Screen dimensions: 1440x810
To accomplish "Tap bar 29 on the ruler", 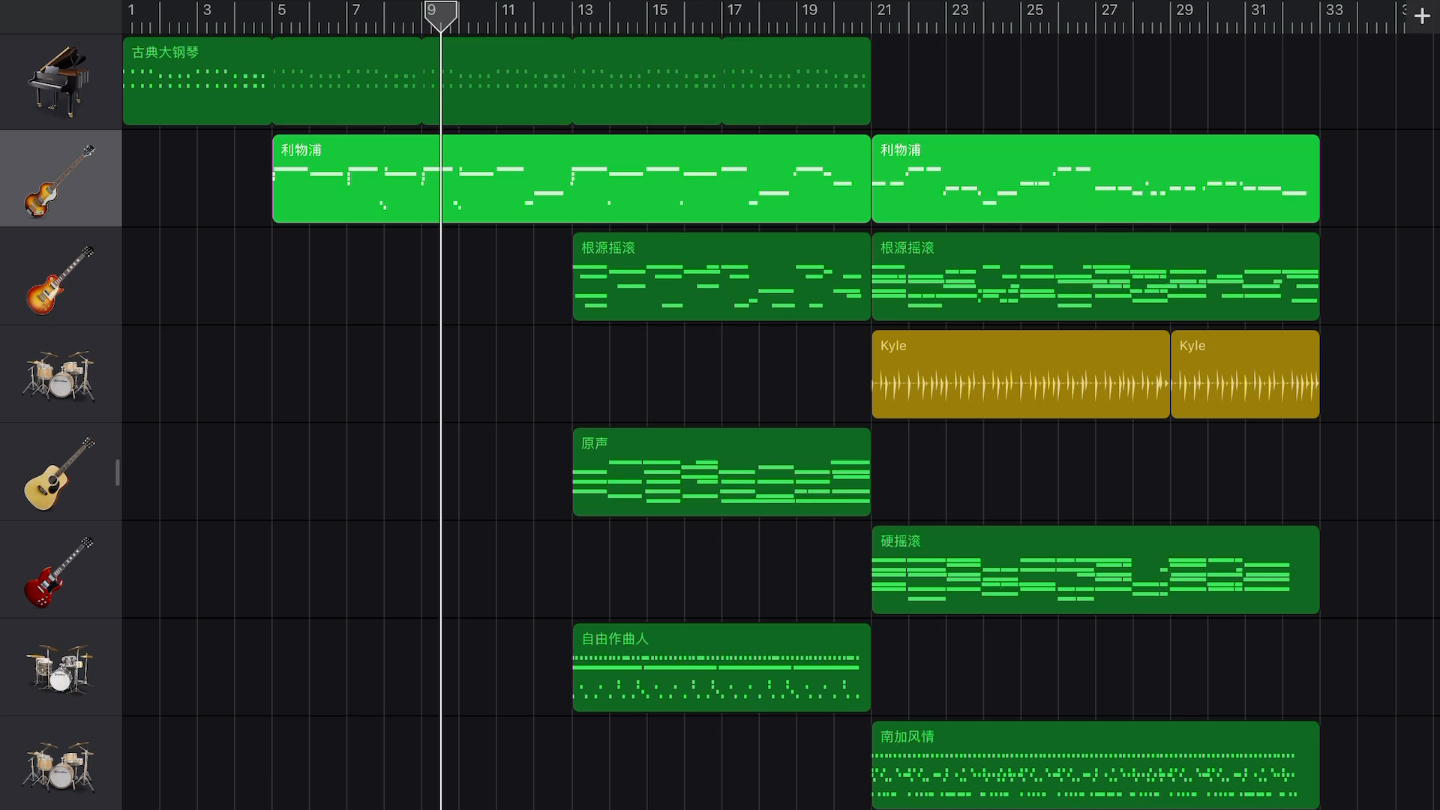I will (x=1185, y=10).
